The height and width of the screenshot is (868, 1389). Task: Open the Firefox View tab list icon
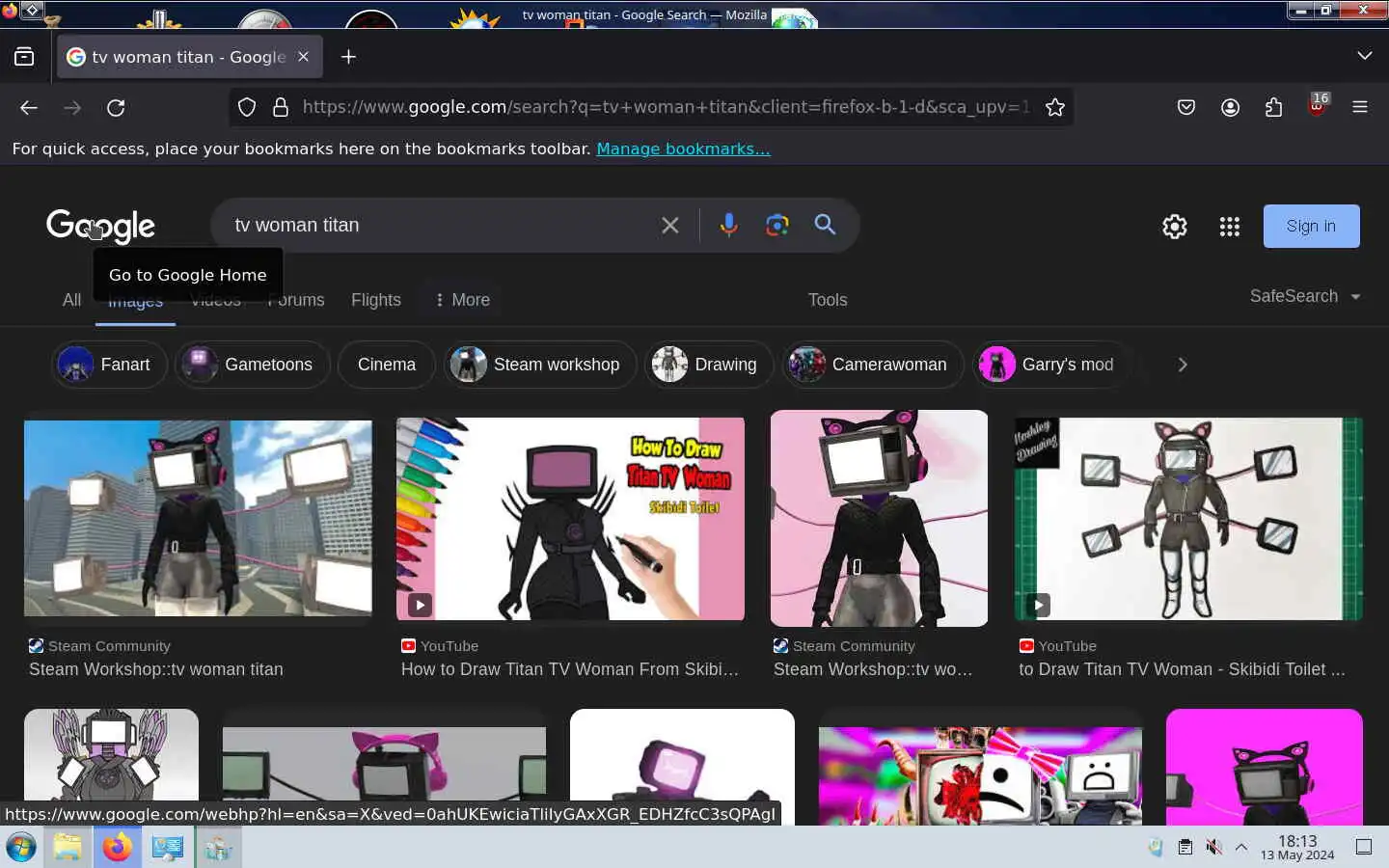(x=24, y=57)
